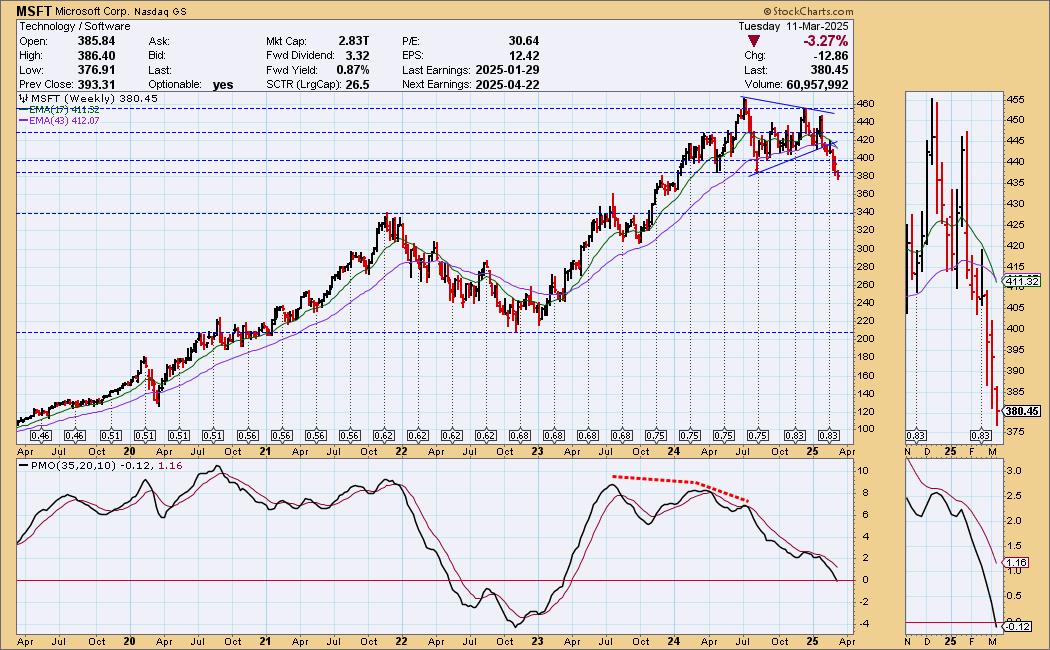This screenshot has height=650, width=1050.
Task: Click the Last Earnings date 2025-01-29
Action: click(507, 70)
